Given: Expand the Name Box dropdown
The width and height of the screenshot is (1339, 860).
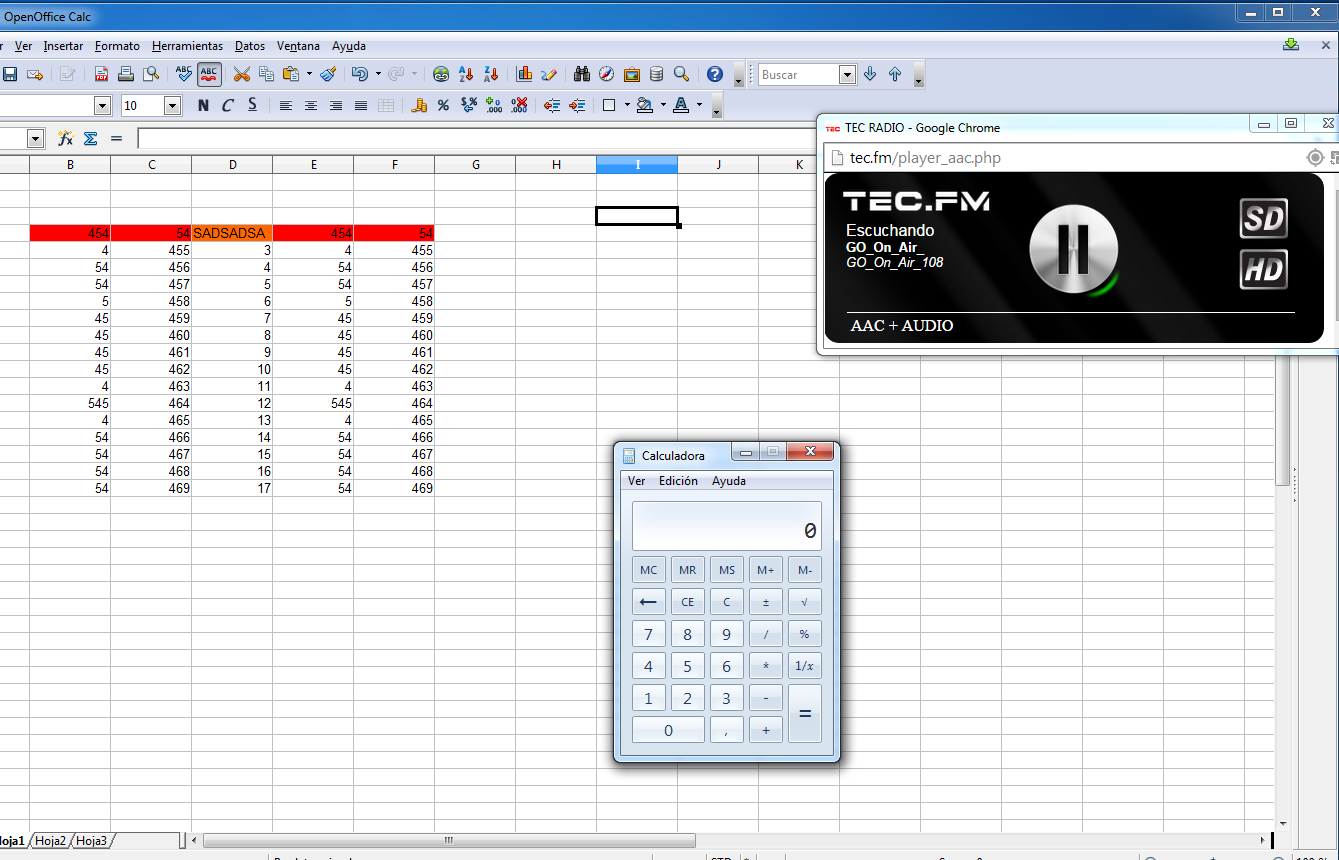Looking at the screenshot, I should coord(36,139).
